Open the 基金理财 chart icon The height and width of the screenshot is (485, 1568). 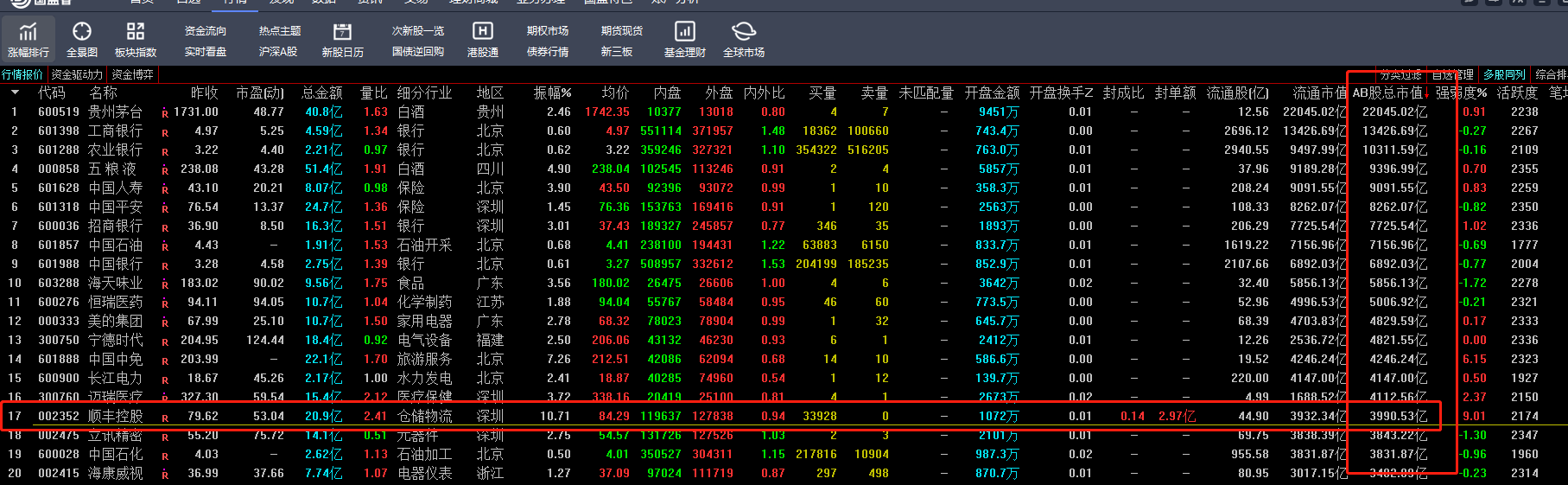[x=684, y=32]
